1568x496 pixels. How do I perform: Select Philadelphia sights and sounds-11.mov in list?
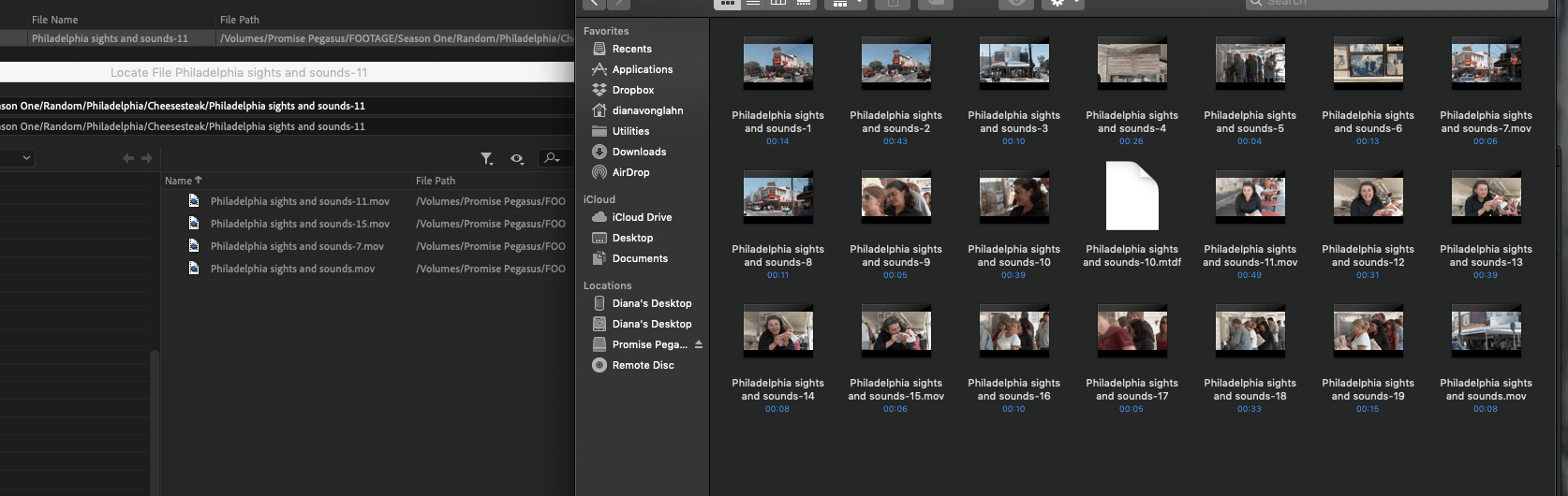pos(300,201)
